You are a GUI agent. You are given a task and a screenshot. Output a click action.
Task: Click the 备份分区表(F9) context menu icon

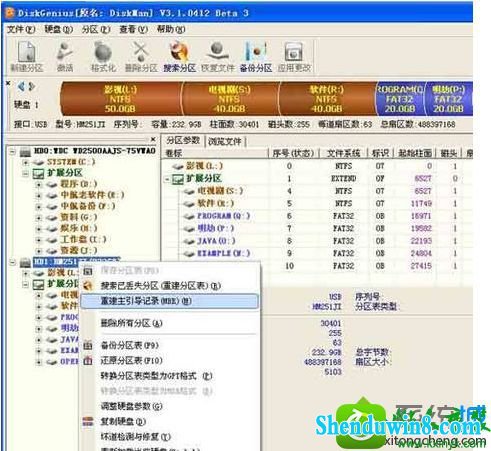click(88, 345)
